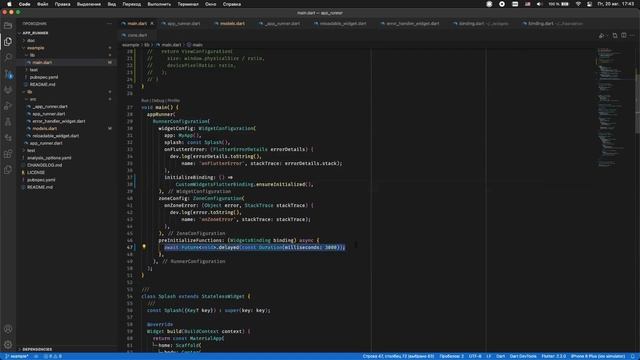Open the Run and Debug view

coord(8,106)
